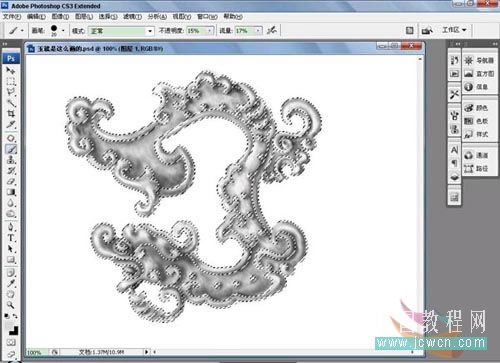Switch foreground and background colors
500x363 pixels.
15,316
